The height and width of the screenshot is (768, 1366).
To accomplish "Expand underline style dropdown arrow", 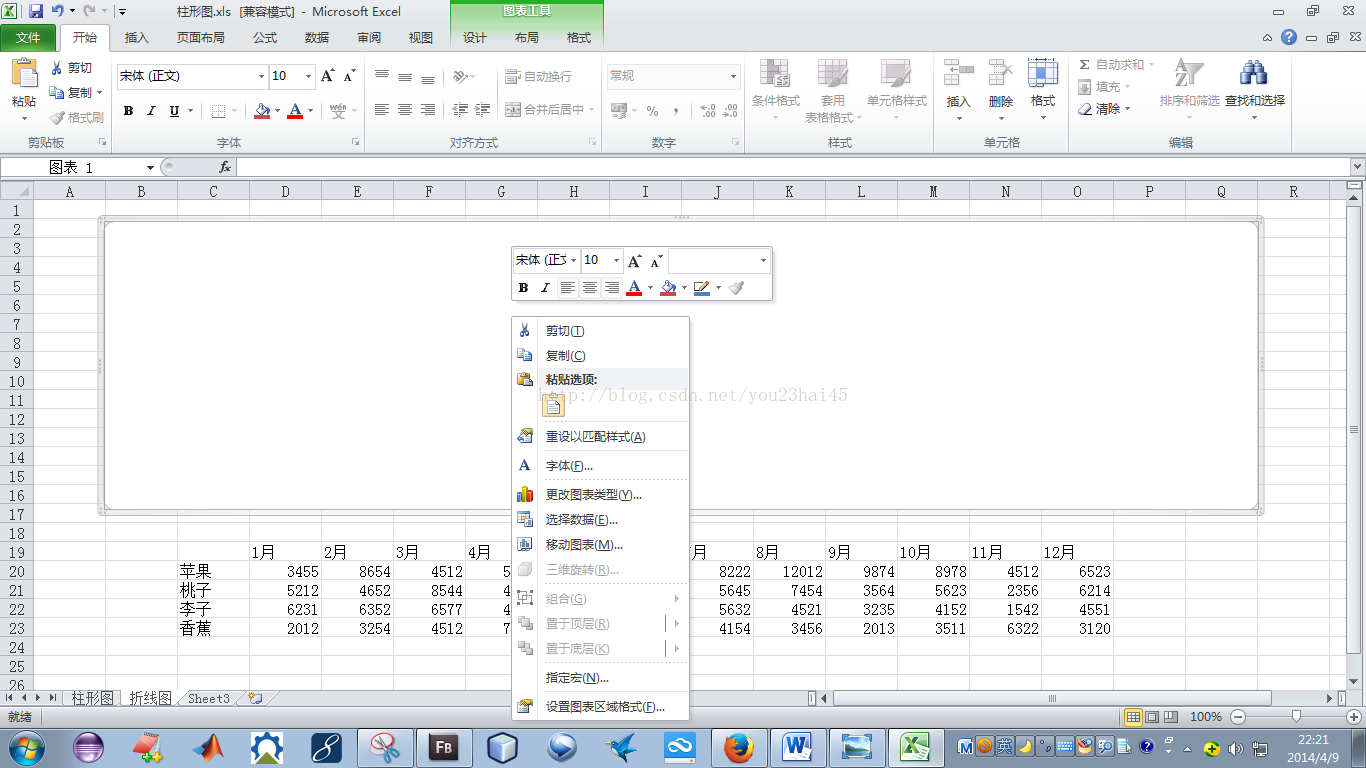I will (x=190, y=111).
